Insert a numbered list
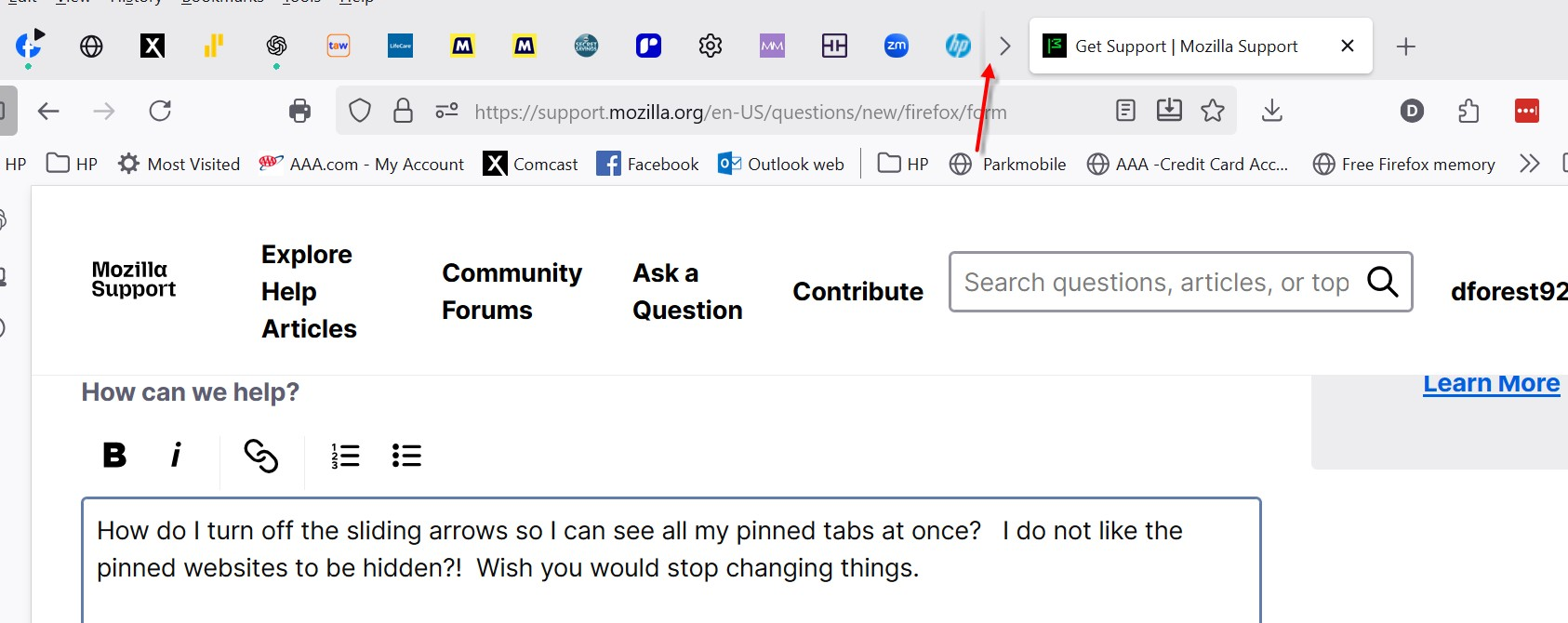Viewport: 1568px width, 623px height. [345, 456]
